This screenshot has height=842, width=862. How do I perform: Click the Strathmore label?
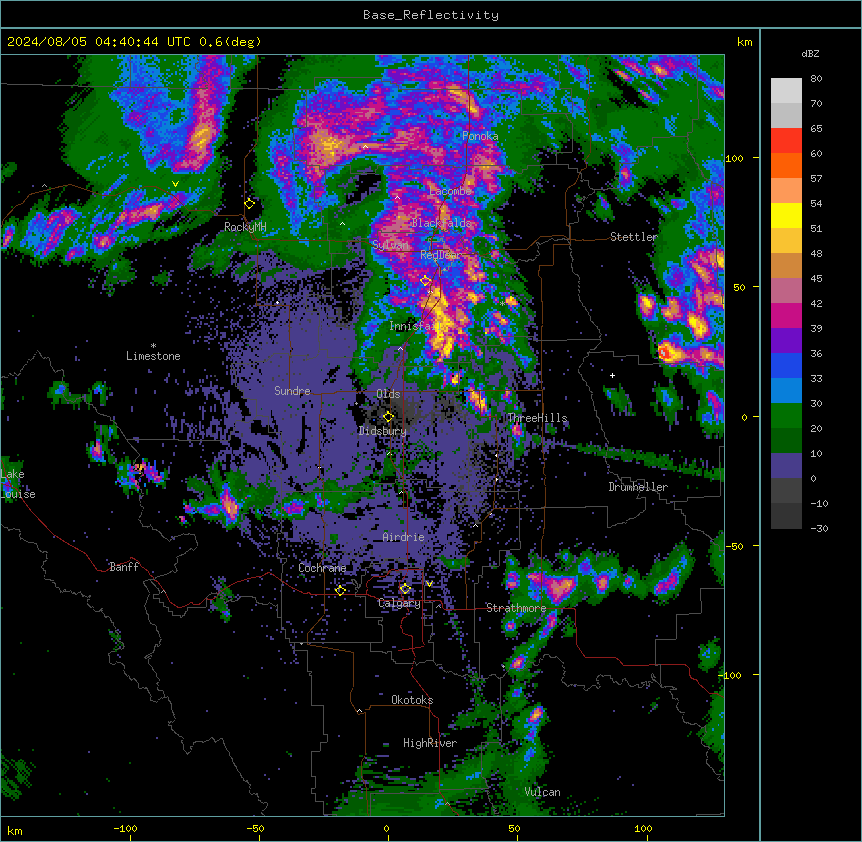coord(516,608)
